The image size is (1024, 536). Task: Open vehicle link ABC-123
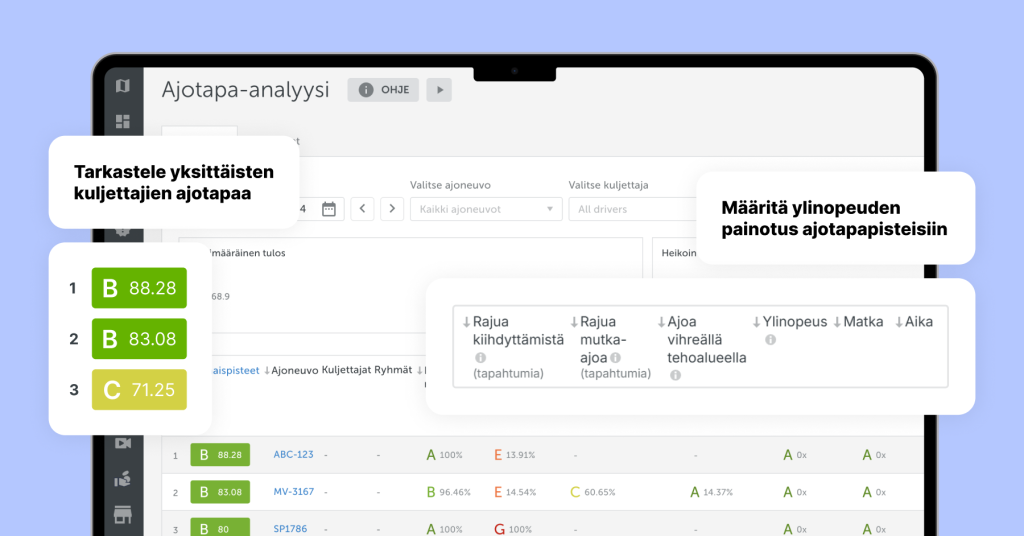coord(293,455)
